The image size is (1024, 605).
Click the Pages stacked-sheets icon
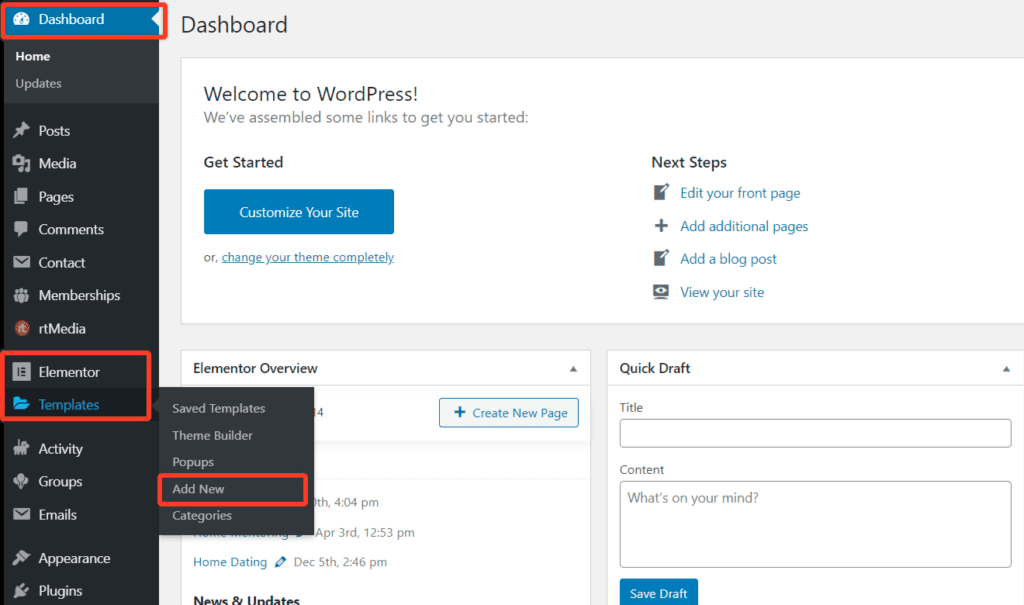[x=22, y=196]
